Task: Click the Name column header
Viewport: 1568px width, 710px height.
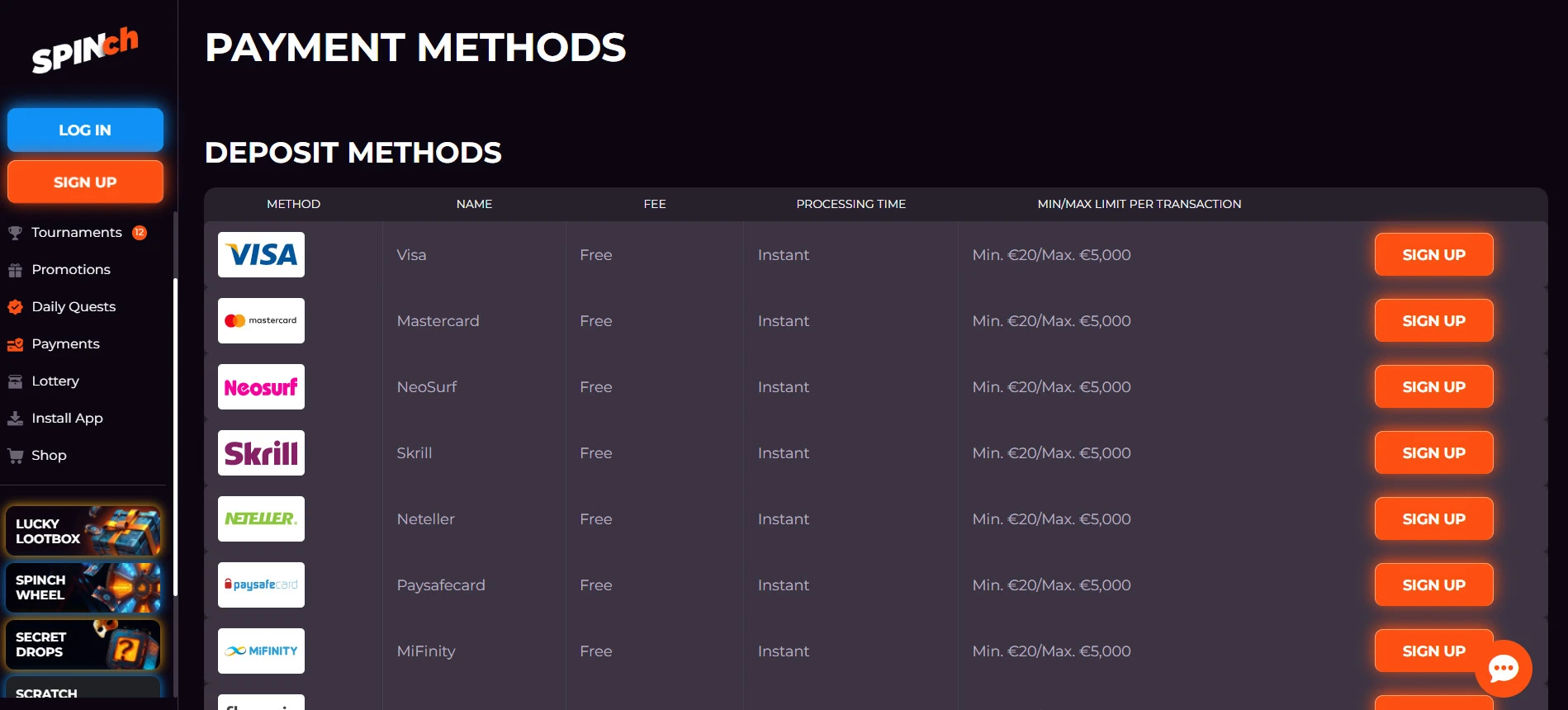Action: [x=474, y=204]
